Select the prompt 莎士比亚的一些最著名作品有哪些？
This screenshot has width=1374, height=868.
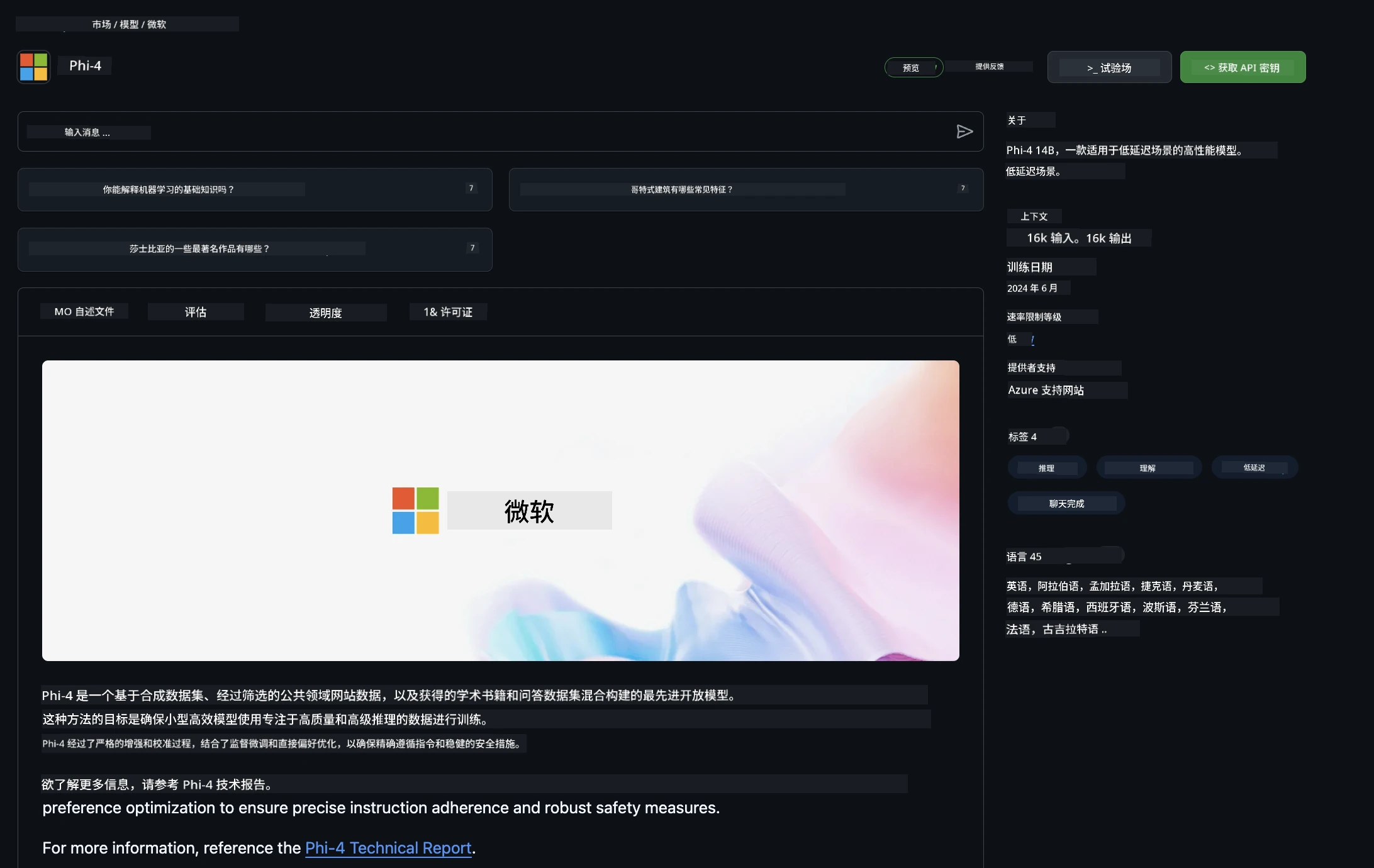tap(255, 249)
